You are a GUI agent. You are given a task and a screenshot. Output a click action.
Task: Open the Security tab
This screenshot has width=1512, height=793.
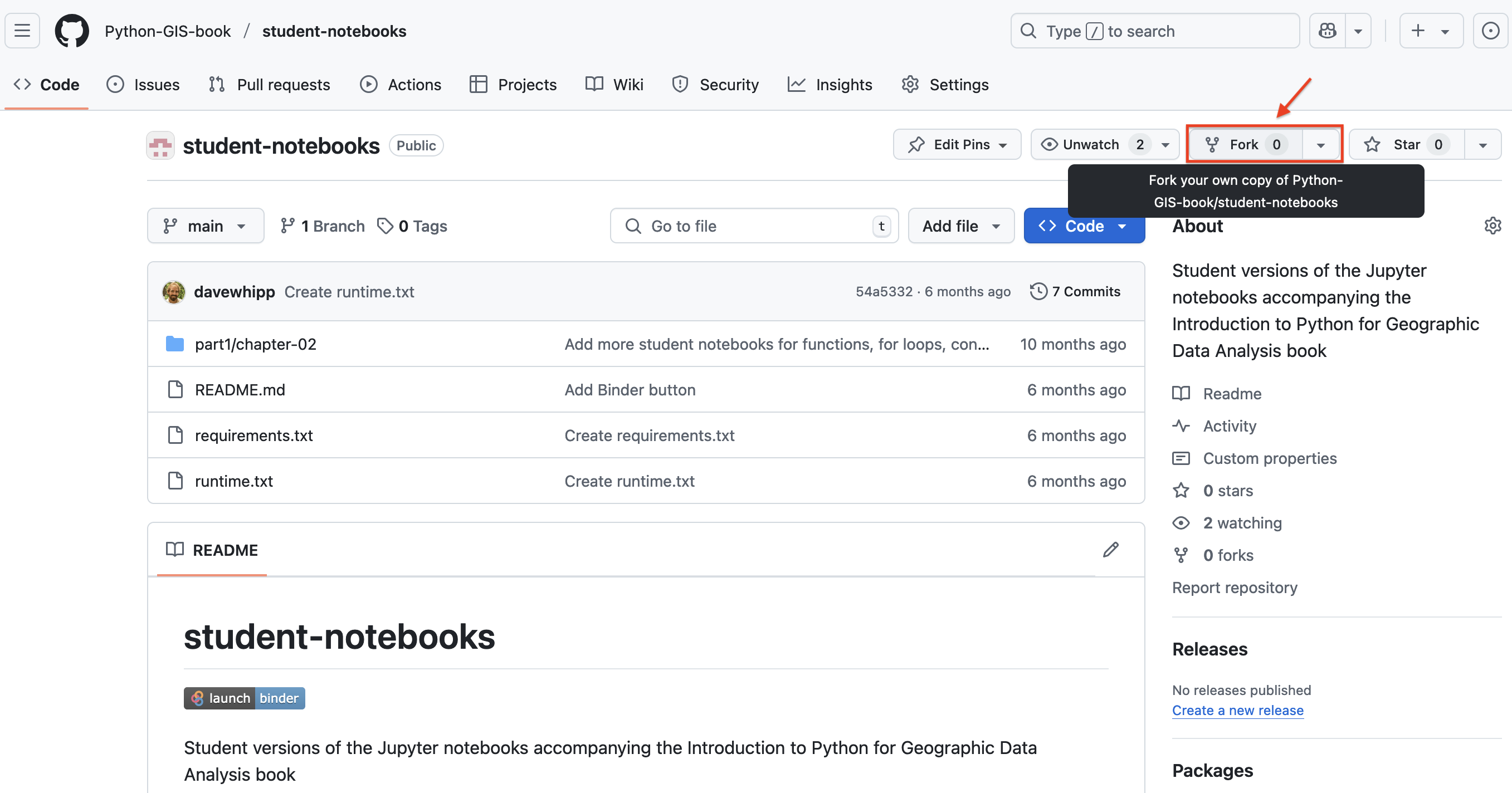[715, 85]
